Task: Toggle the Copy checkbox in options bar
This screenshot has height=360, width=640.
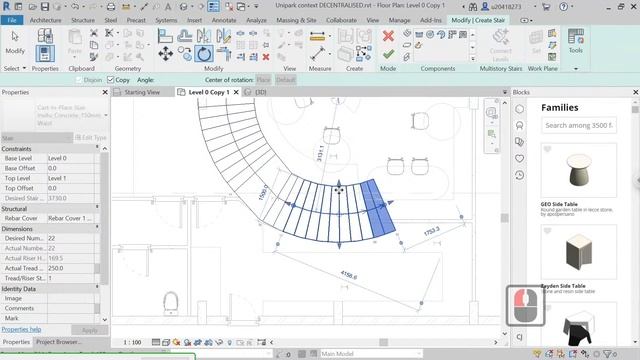Action: click(110, 80)
